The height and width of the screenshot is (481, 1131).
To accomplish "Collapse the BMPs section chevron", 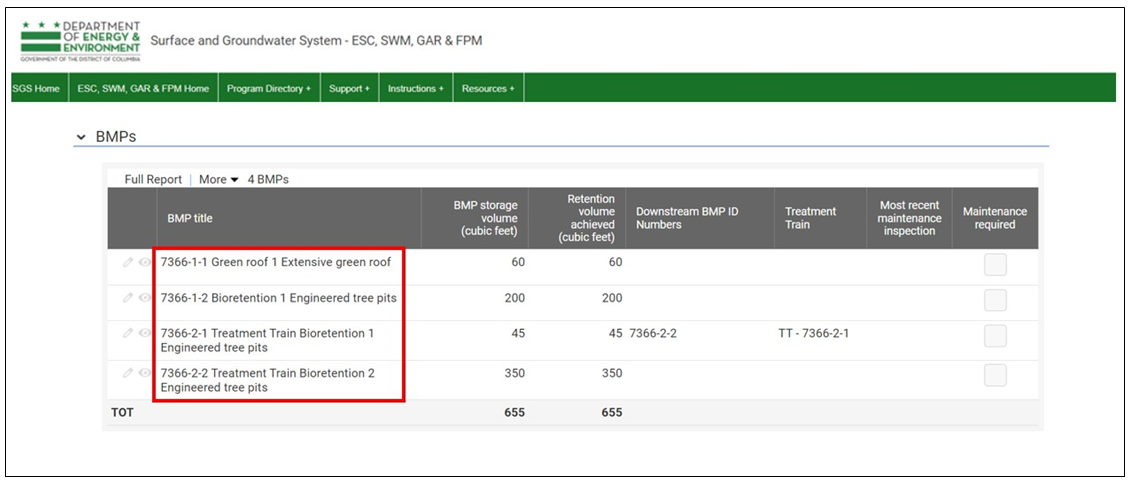I will (81, 137).
